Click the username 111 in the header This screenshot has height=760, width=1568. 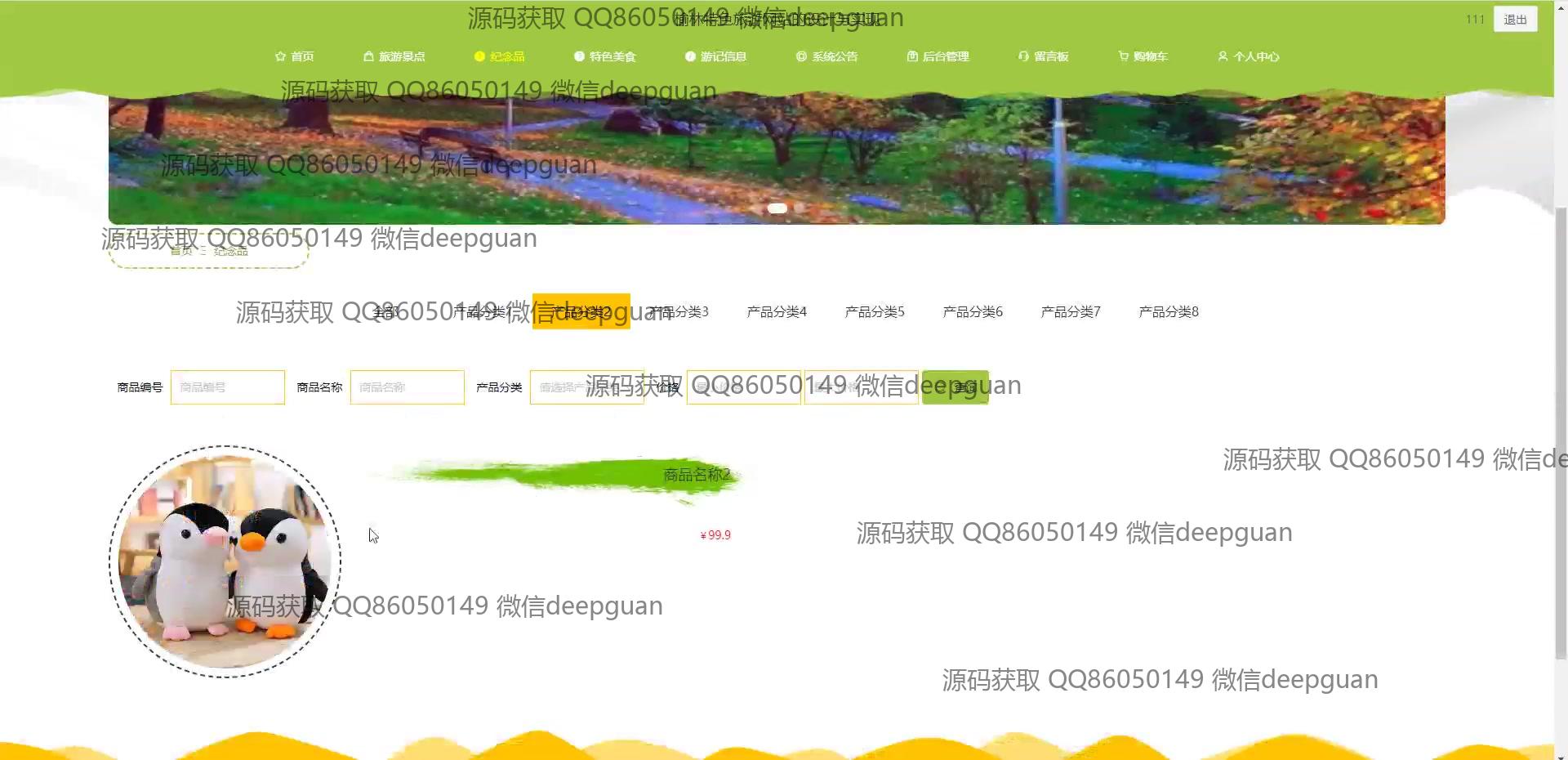1475,19
